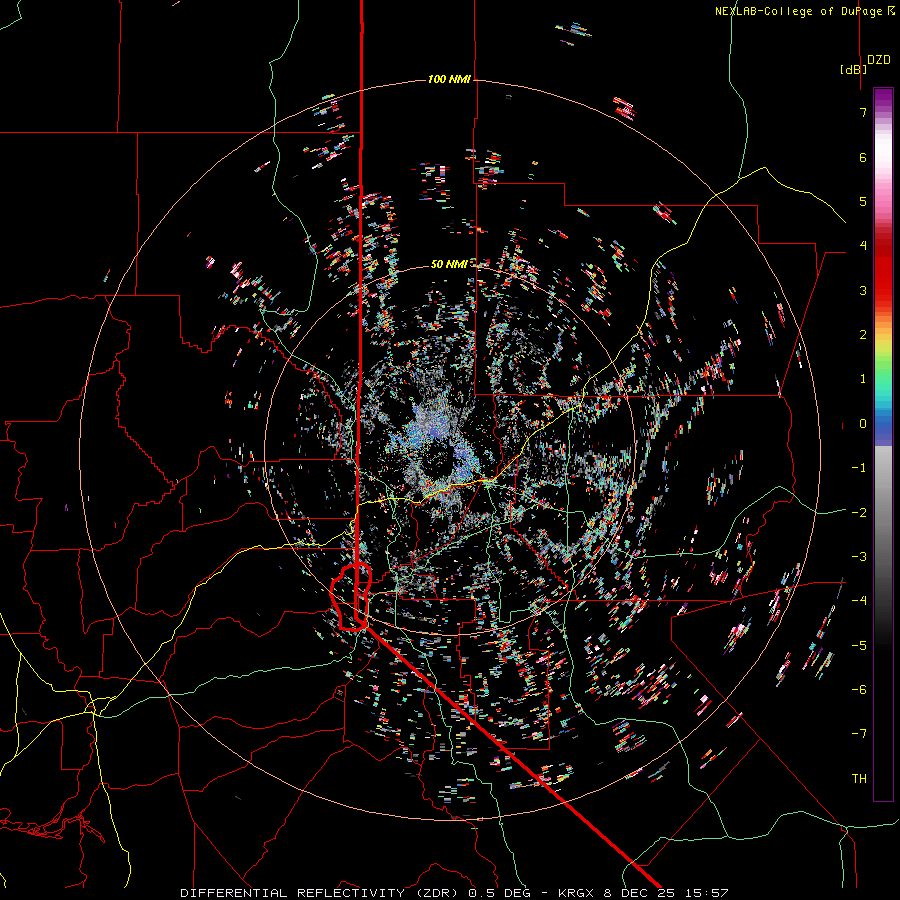Click the "DZD" legend title
The width and height of the screenshot is (900, 900).
pos(879,60)
